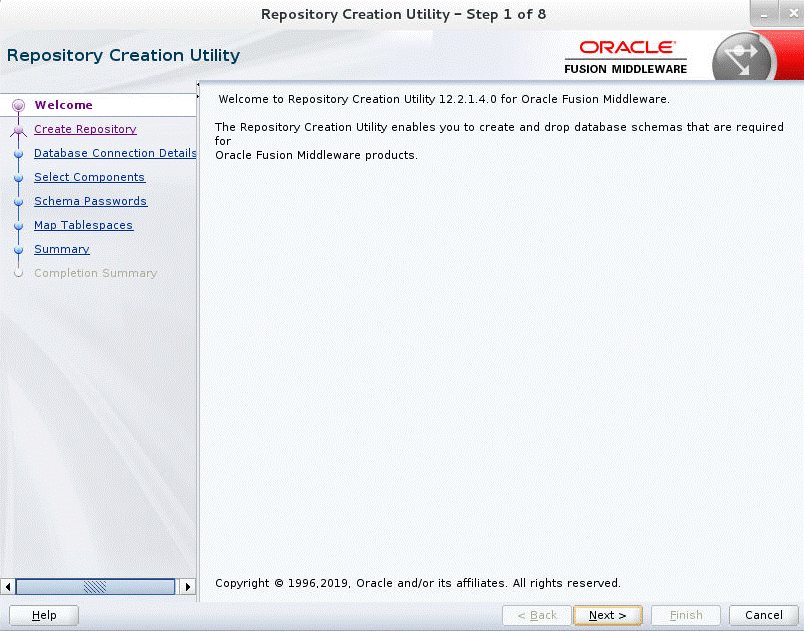Click the Schema Passwords step bullet
This screenshot has height=631, width=804.
point(18,202)
